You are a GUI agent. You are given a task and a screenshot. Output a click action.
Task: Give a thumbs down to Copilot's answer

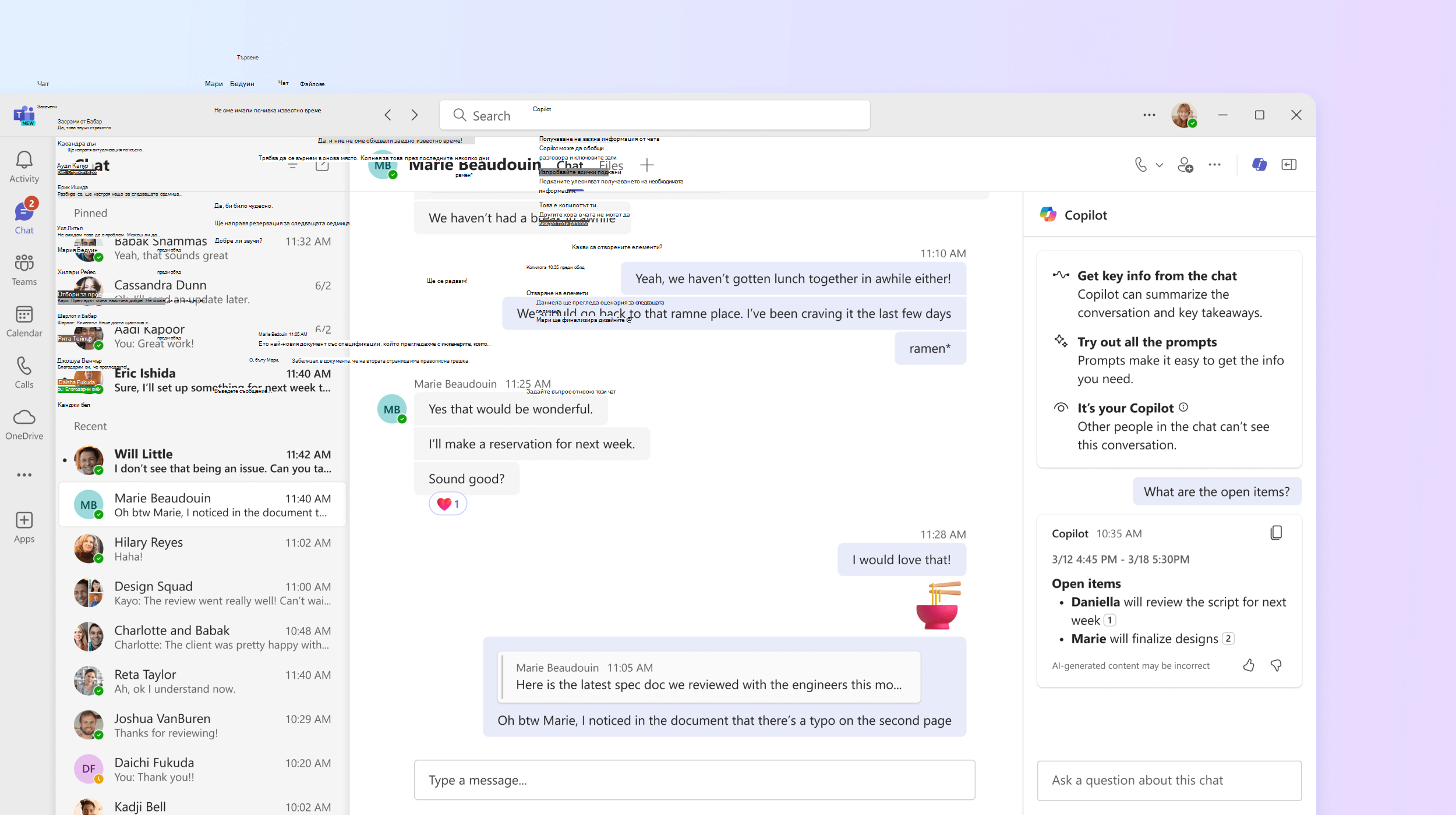1276,665
